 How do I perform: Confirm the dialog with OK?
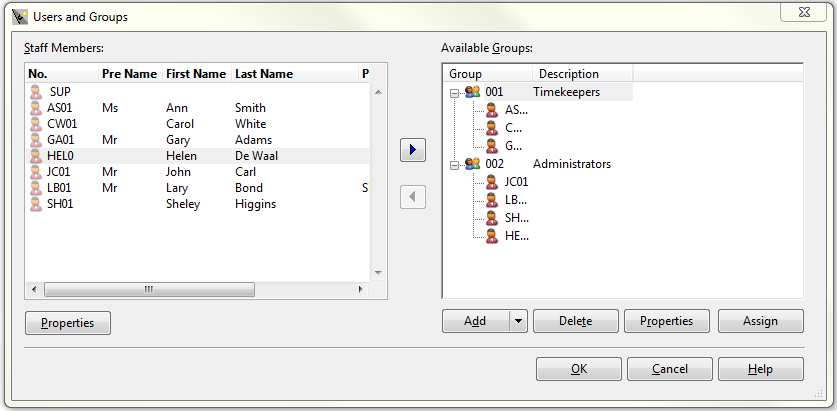pyautogui.click(x=578, y=369)
